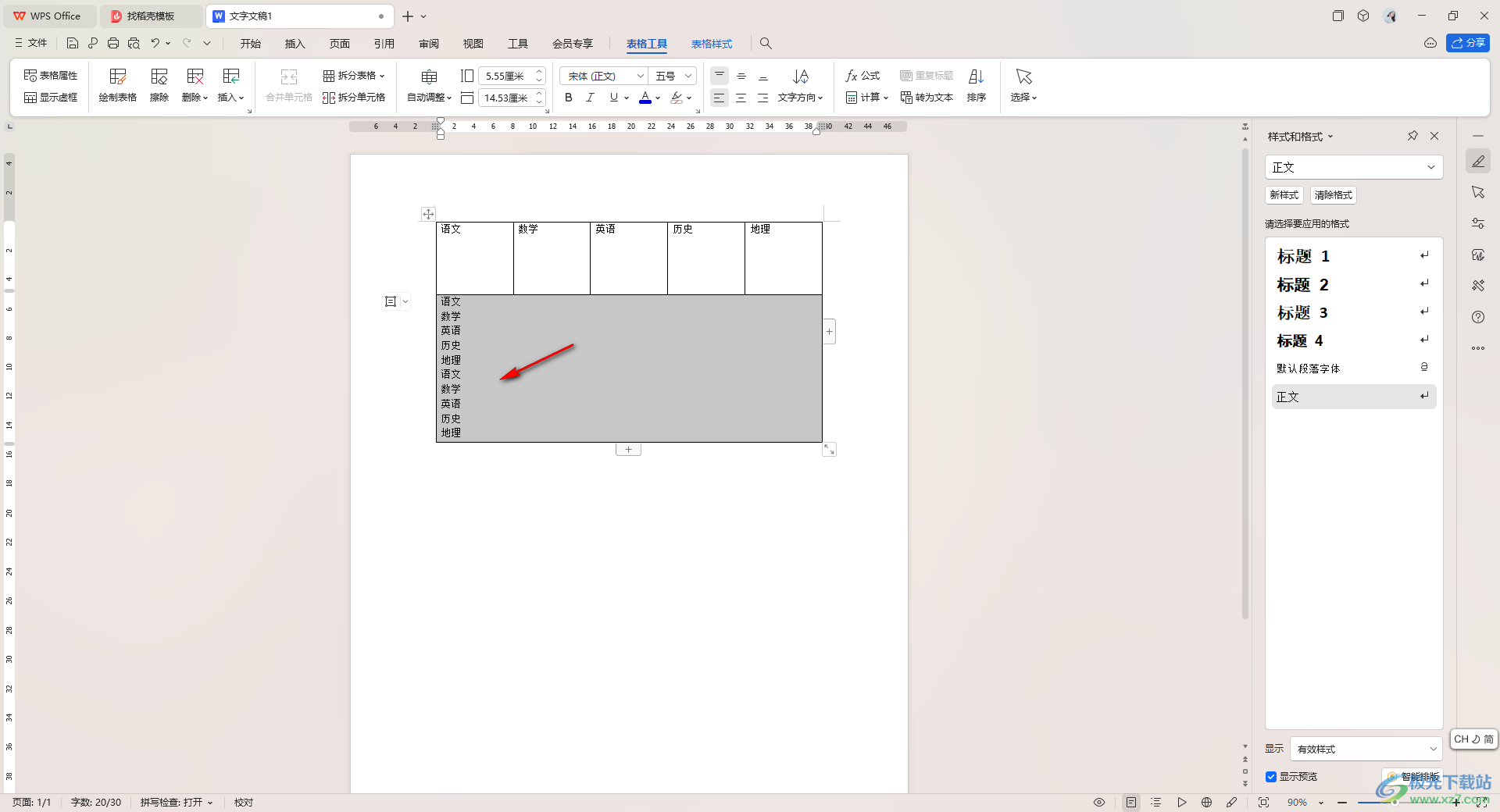This screenshot has width=1500, height=812.
Task: Switch to the 页面 (Page) tab
Action: pyautogui.click(x=340, y=44)
